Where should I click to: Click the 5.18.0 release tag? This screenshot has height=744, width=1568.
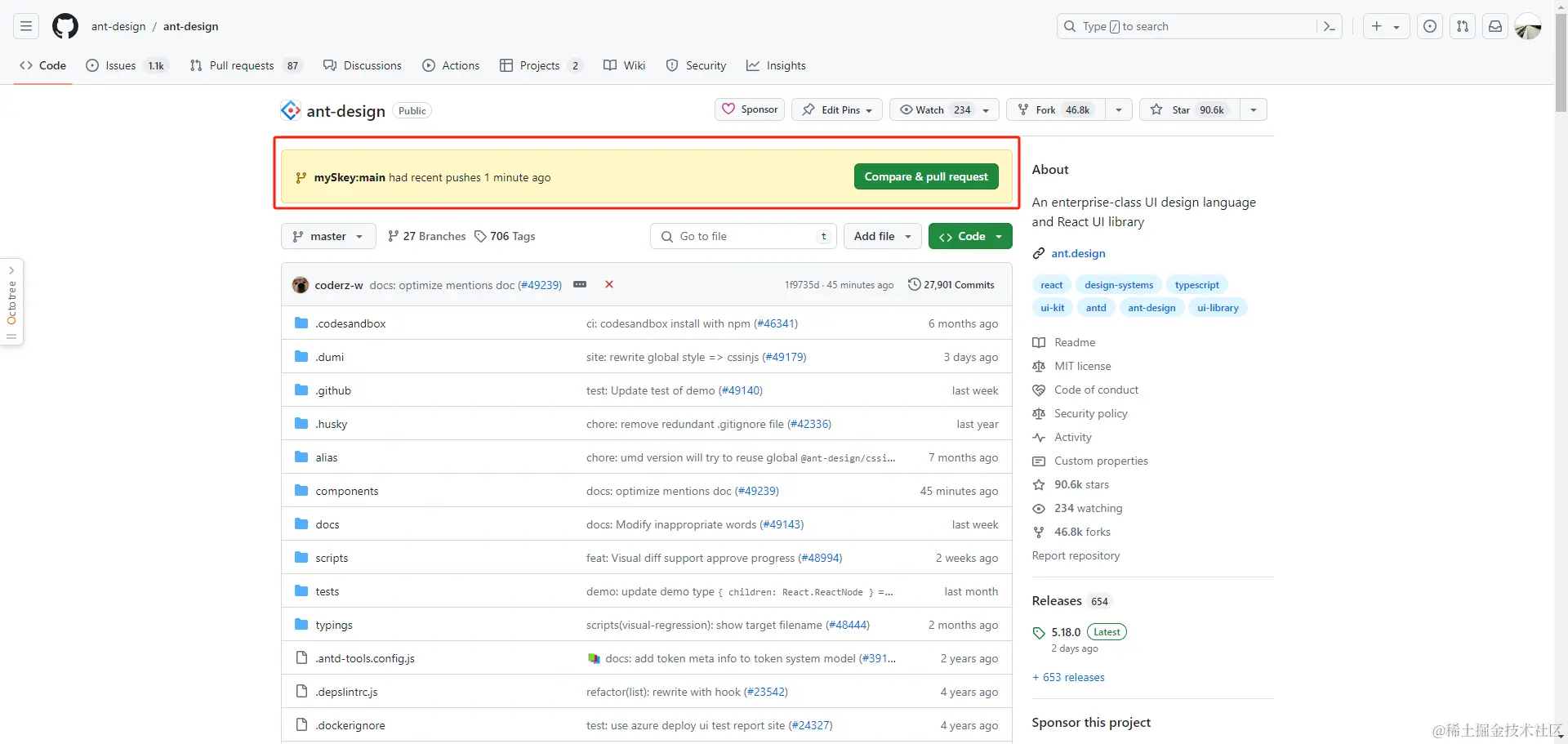[x=1066, y=632]
